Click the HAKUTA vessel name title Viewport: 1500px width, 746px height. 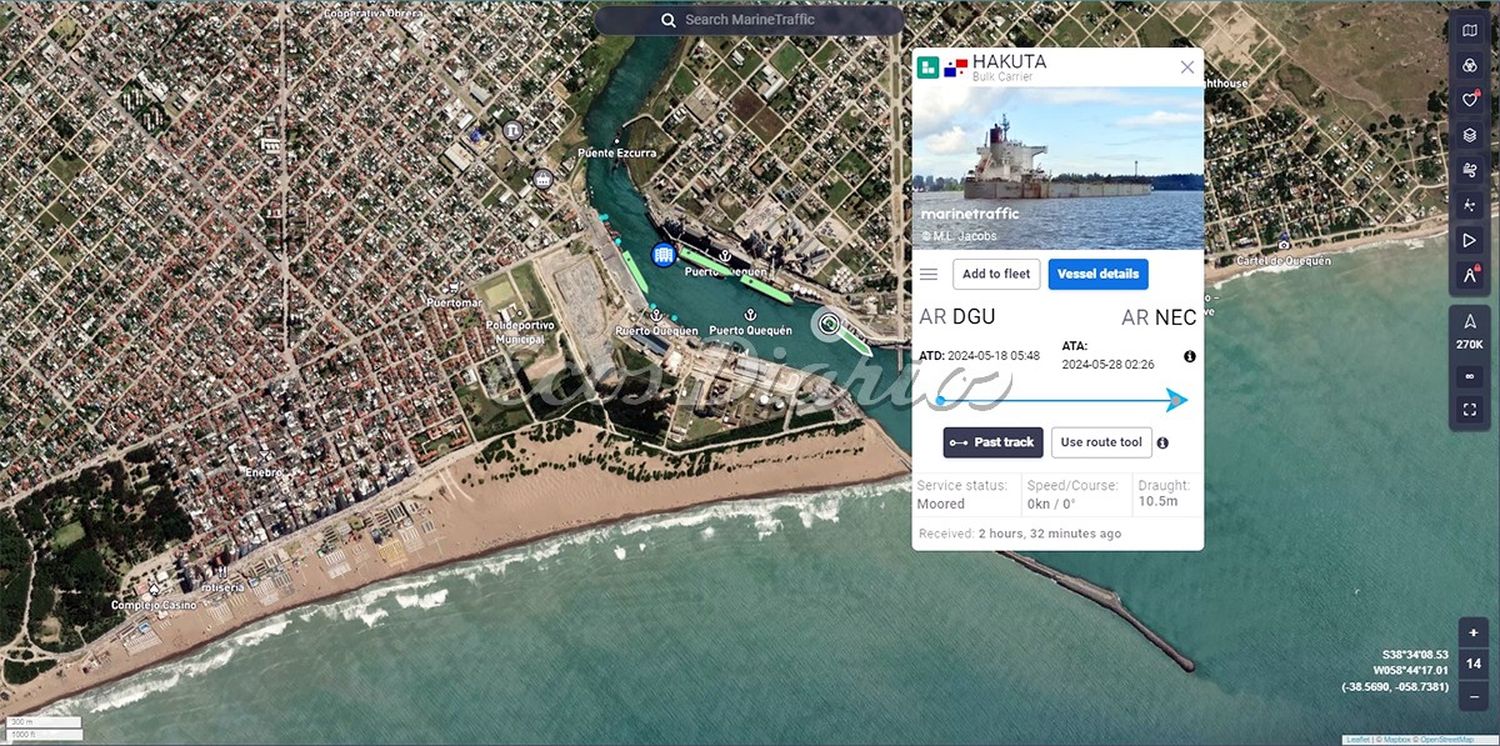1009,61
